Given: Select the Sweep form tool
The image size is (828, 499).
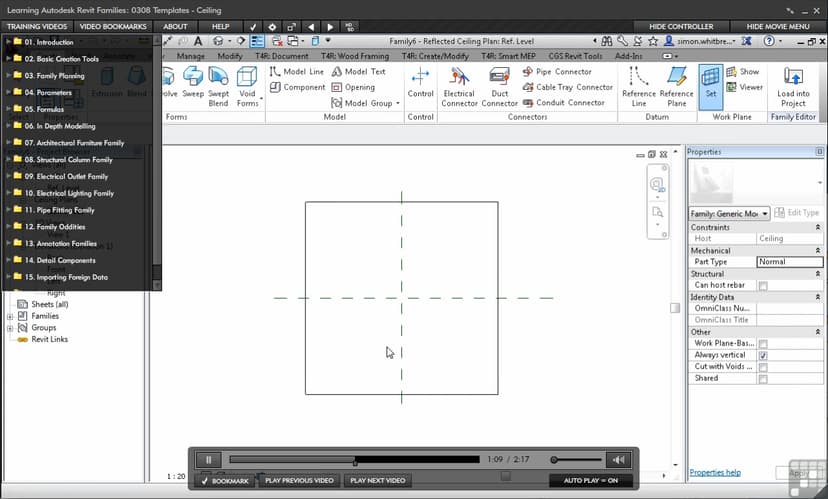Looking at the screenshot, I should pos(193,82).
